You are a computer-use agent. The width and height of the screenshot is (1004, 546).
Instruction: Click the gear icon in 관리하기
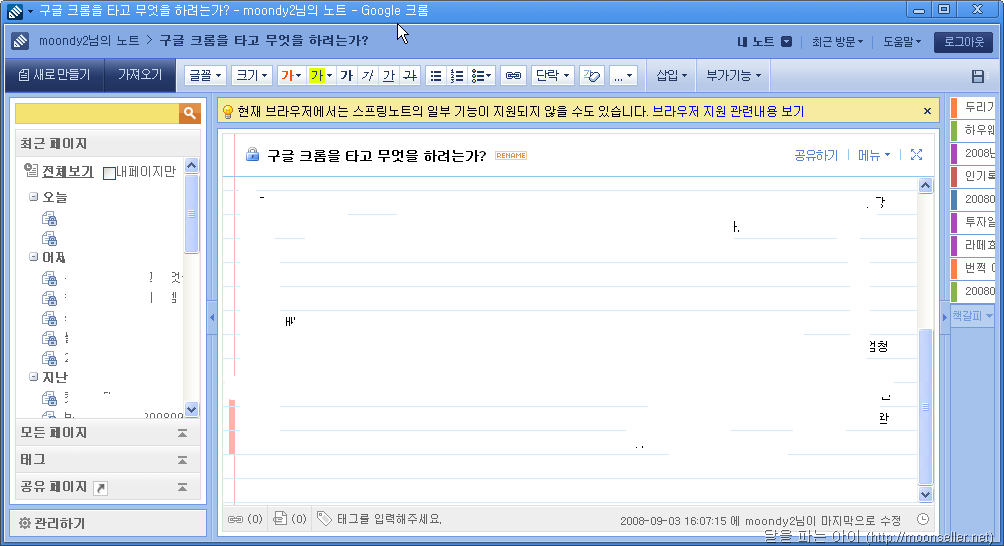pos(25,524)
